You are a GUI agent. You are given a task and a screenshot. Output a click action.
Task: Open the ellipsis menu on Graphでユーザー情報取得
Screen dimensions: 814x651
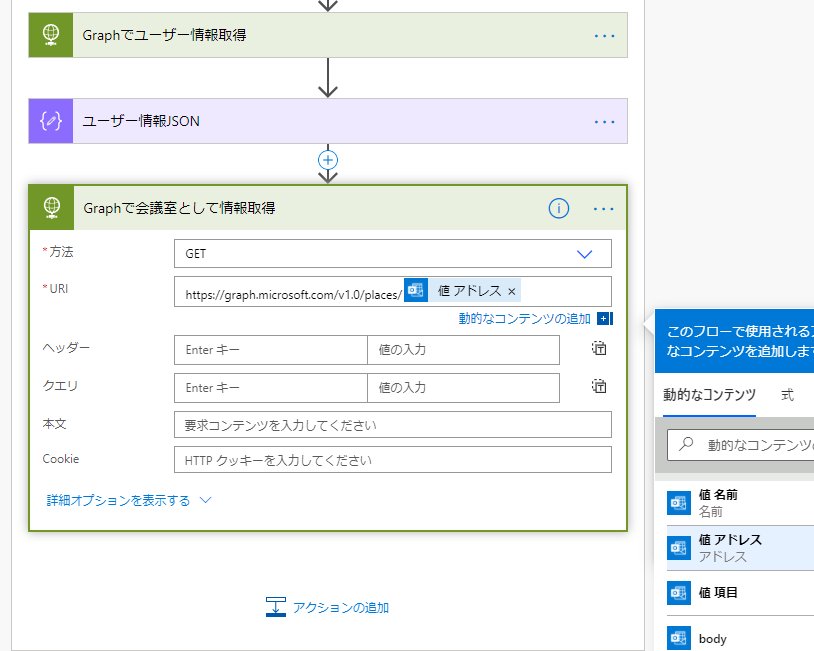pos(604,34)
